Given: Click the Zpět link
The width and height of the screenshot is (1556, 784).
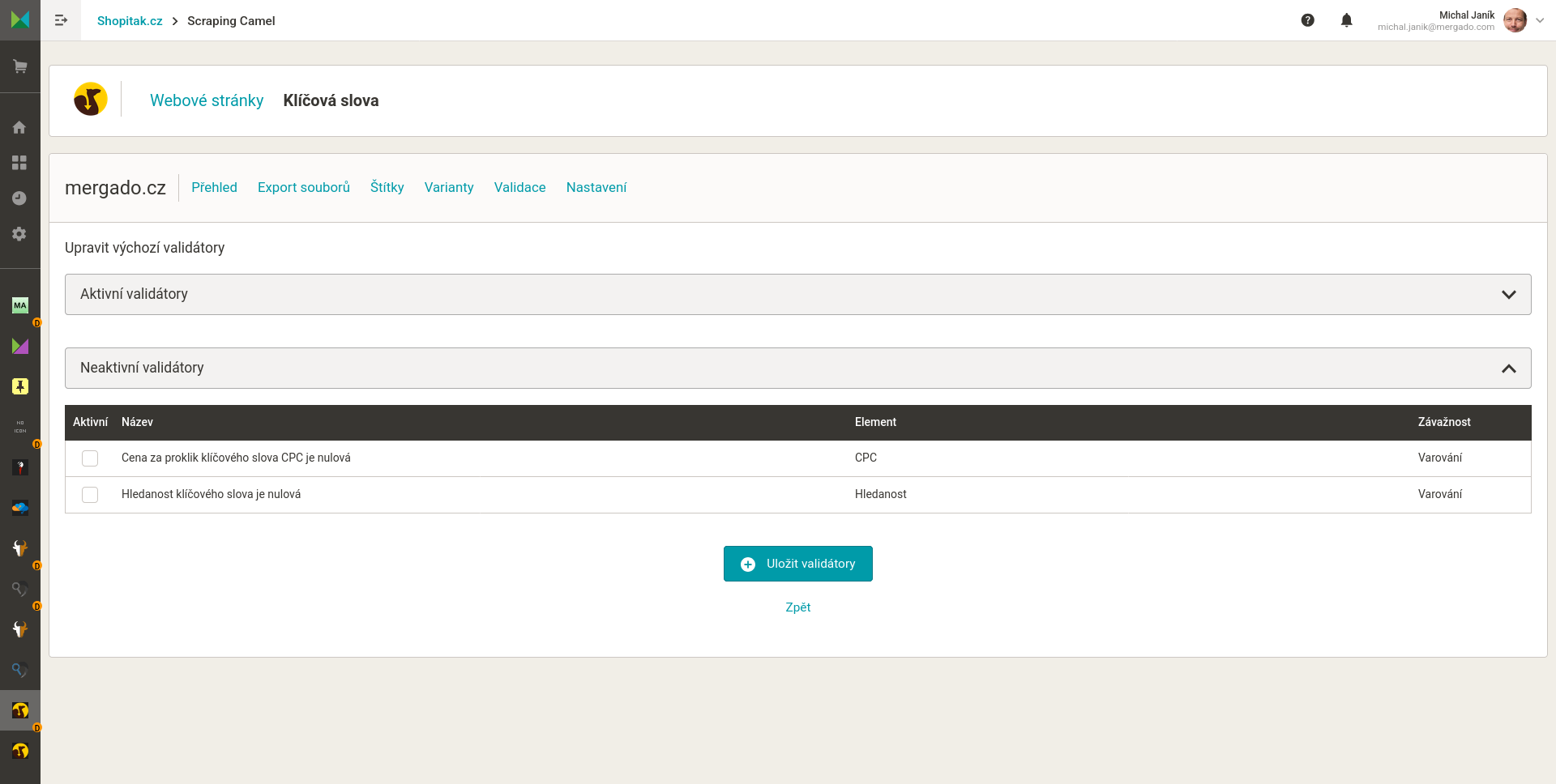Looking at the screenshot, I should point(797,607).
